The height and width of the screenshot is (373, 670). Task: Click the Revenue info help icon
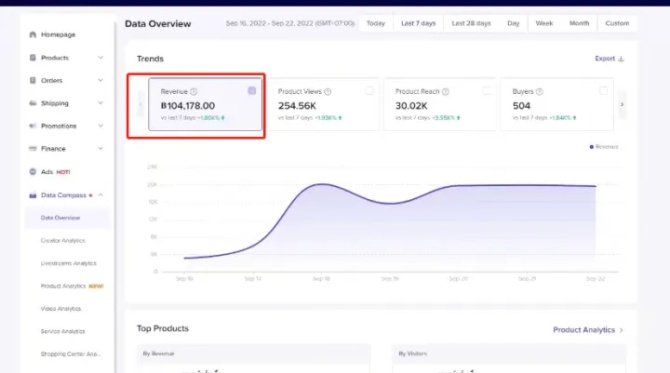[x=194, y=91]
